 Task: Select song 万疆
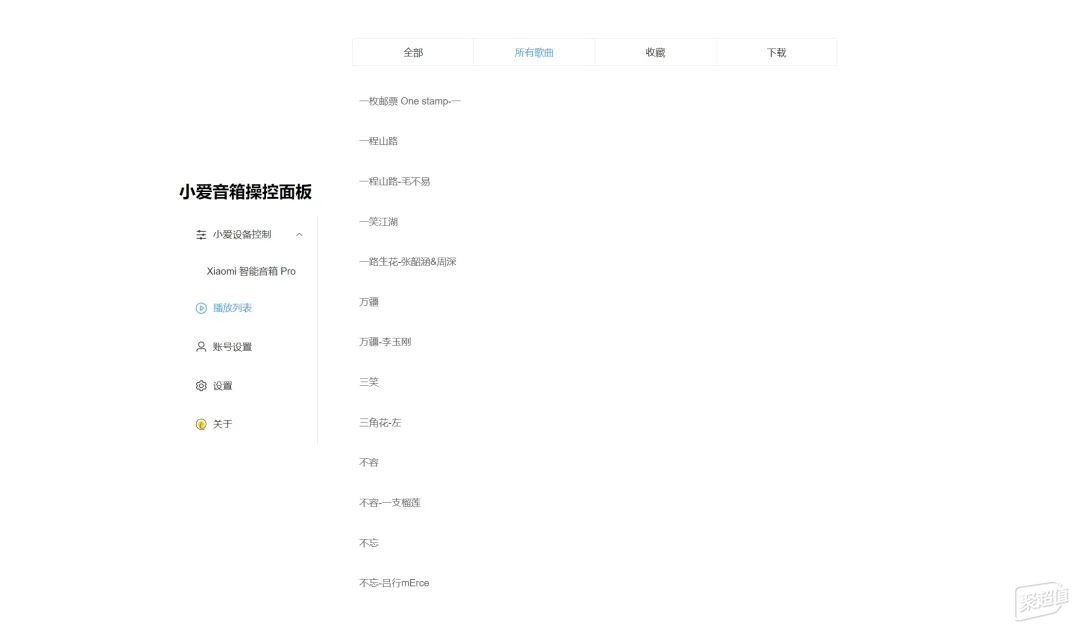tap(368, 302)
